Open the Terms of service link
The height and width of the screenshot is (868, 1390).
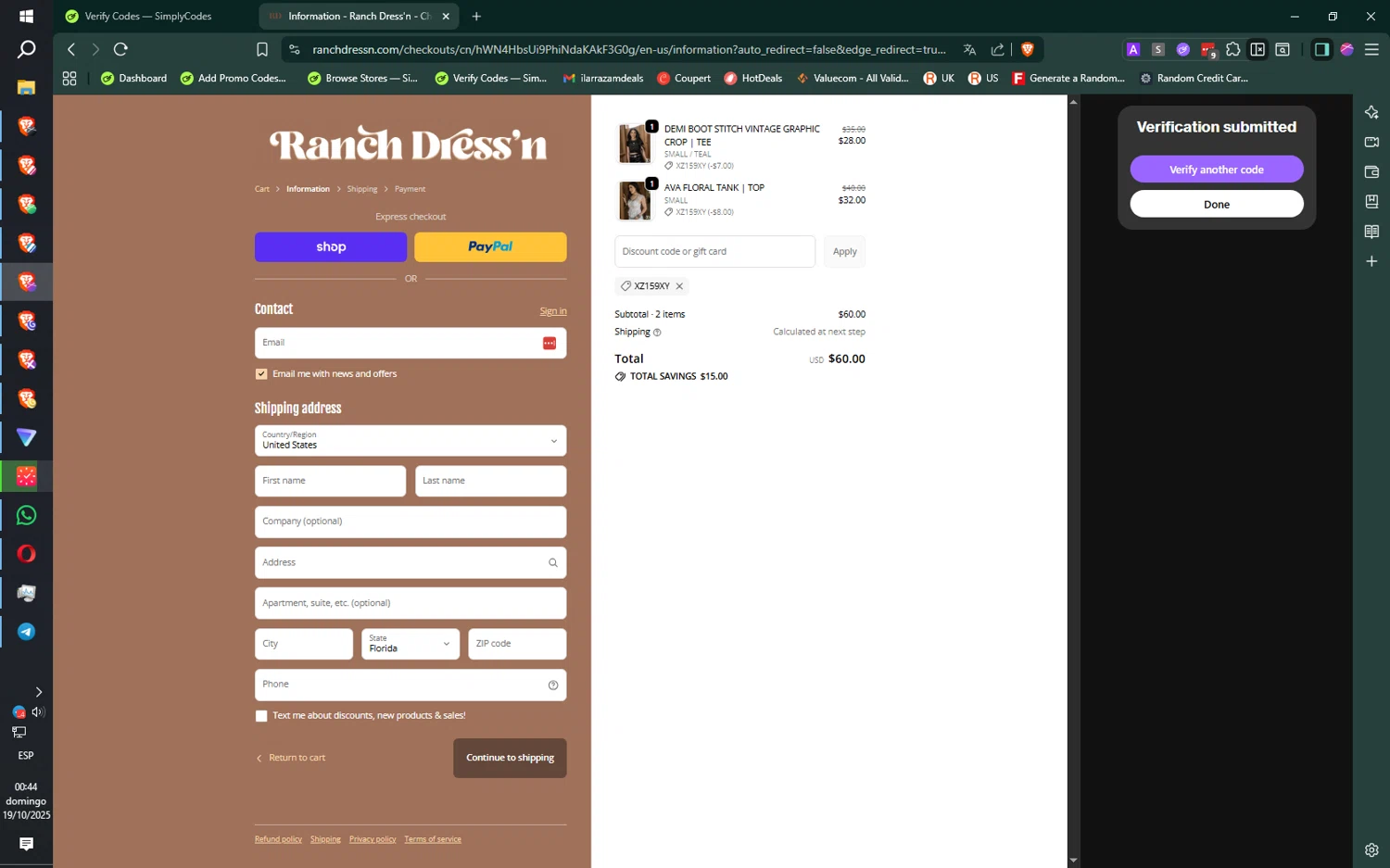point(433,839)
